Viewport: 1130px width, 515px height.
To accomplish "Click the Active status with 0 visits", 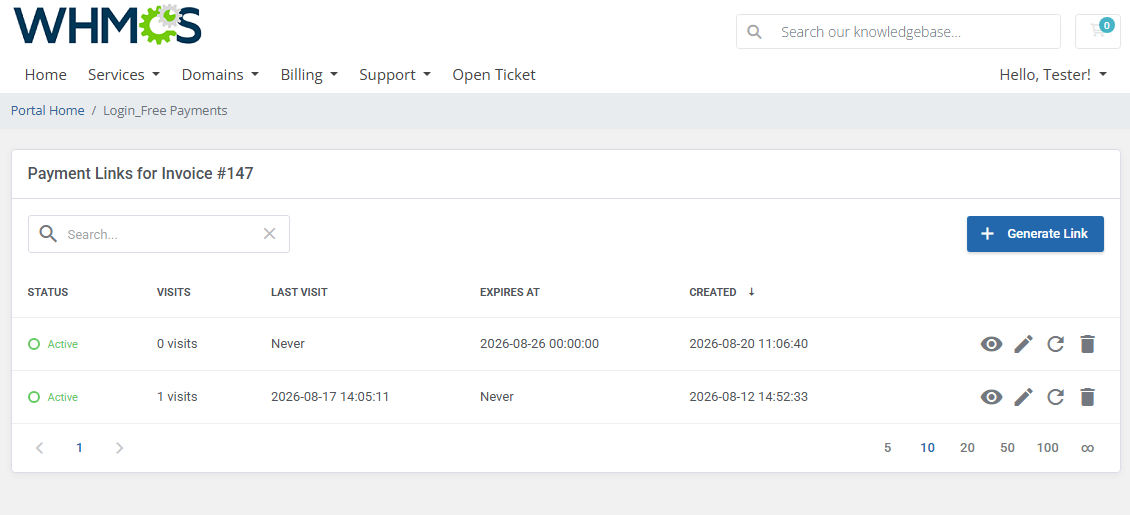I will click(x=53, y=344).
